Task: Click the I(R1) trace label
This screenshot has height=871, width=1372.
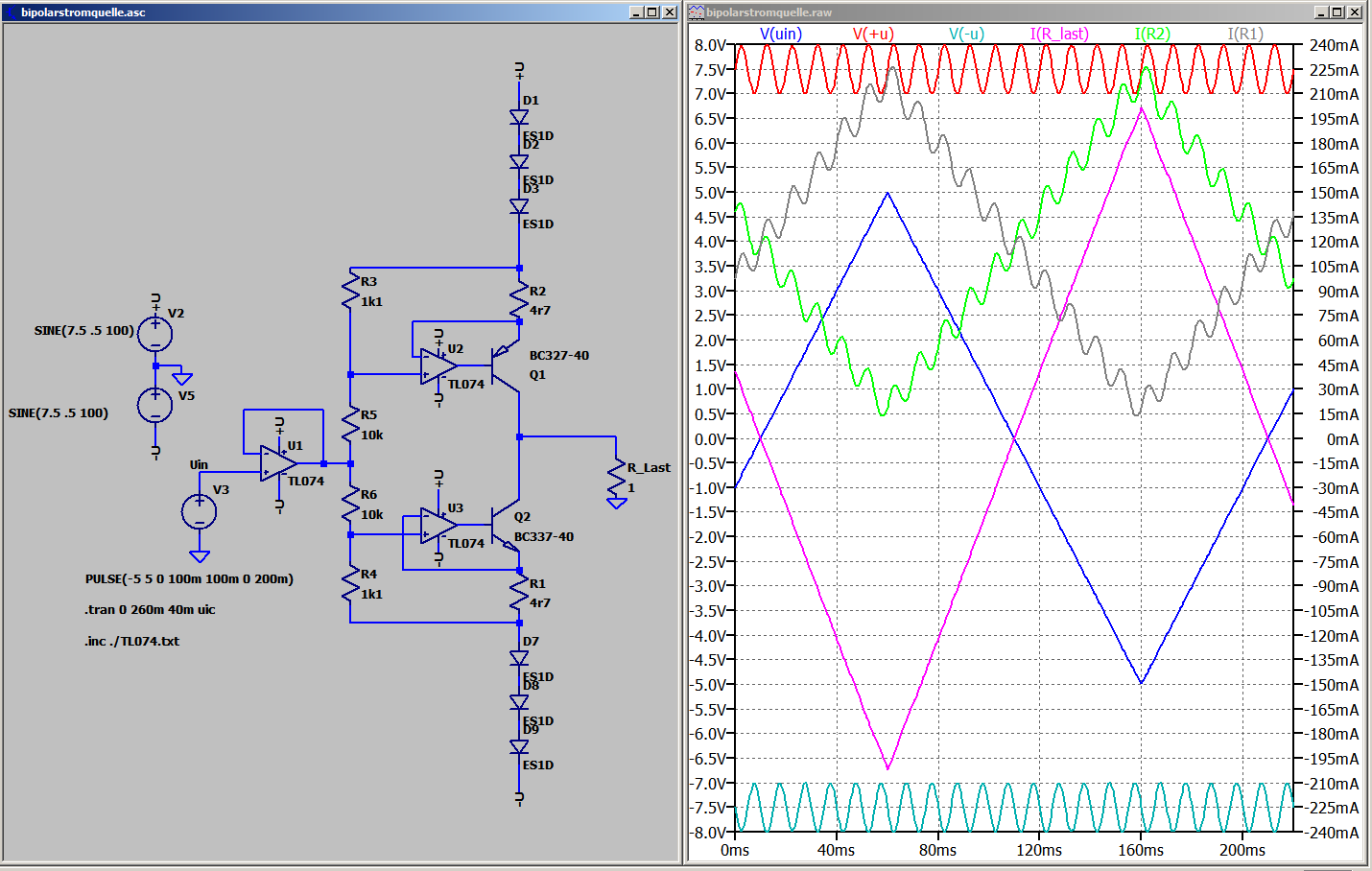Action: (1245, 34)
